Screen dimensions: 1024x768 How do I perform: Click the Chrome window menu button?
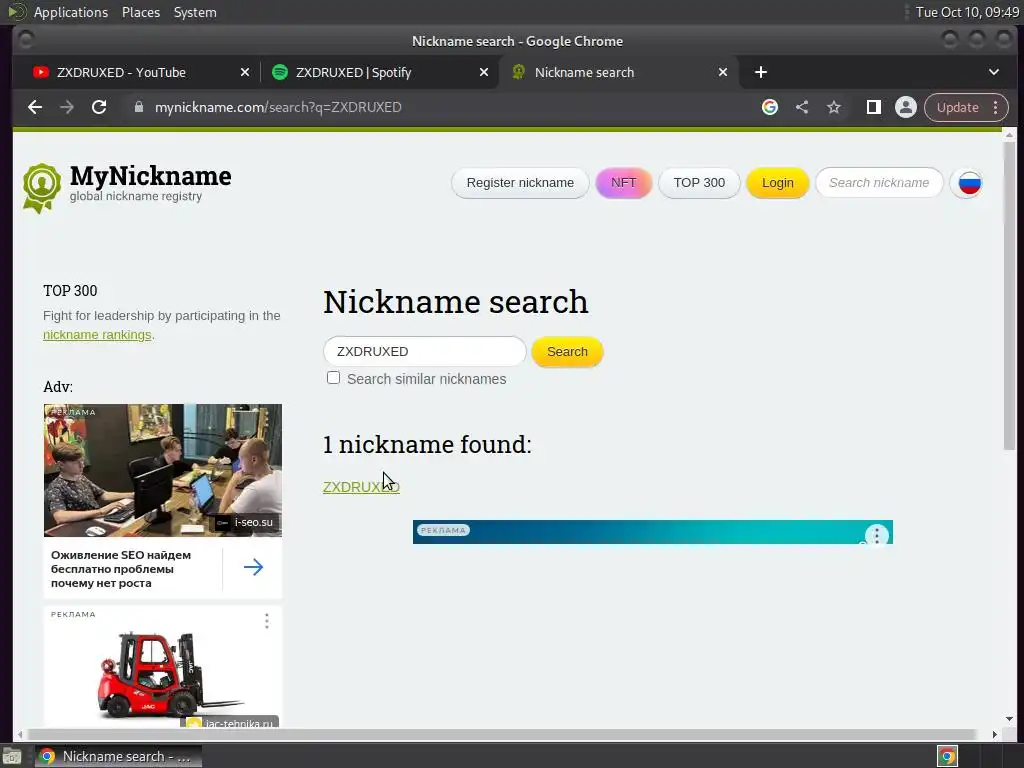[25, 40]
